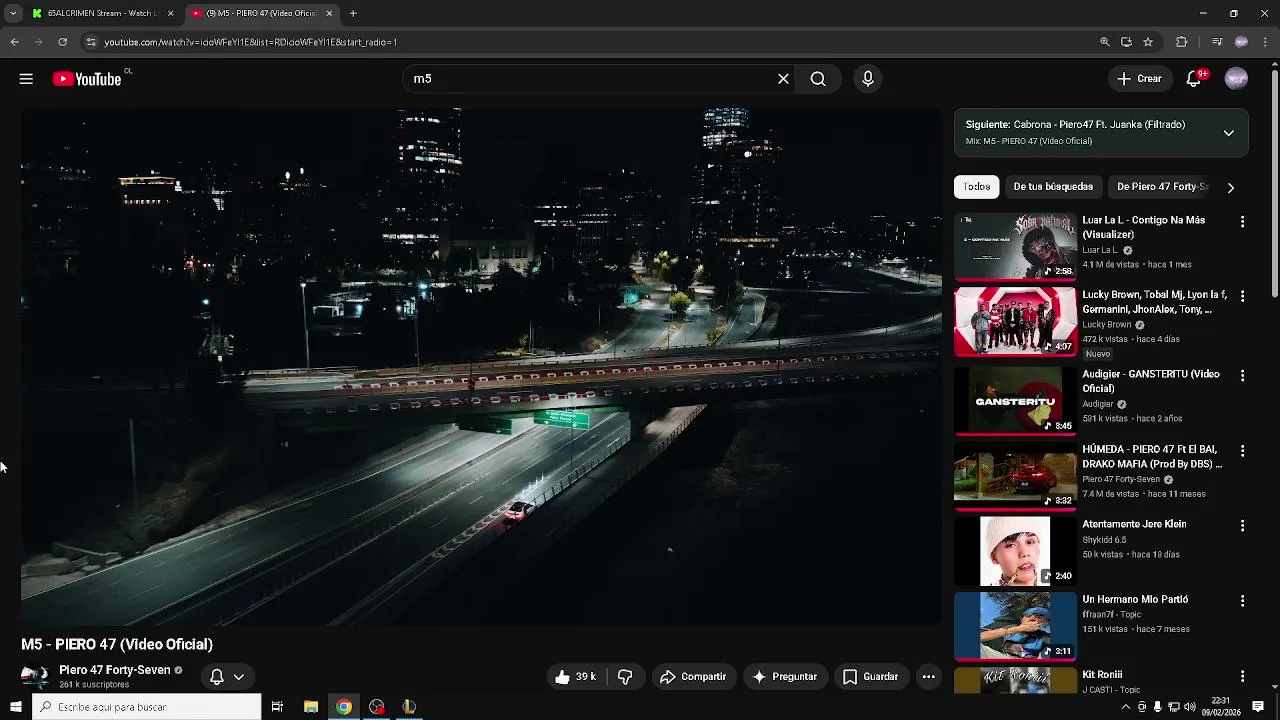Open Piero 47 Forty-Seven channel name
This screenshot has height=720, width=1280.
tap(114, 670)
